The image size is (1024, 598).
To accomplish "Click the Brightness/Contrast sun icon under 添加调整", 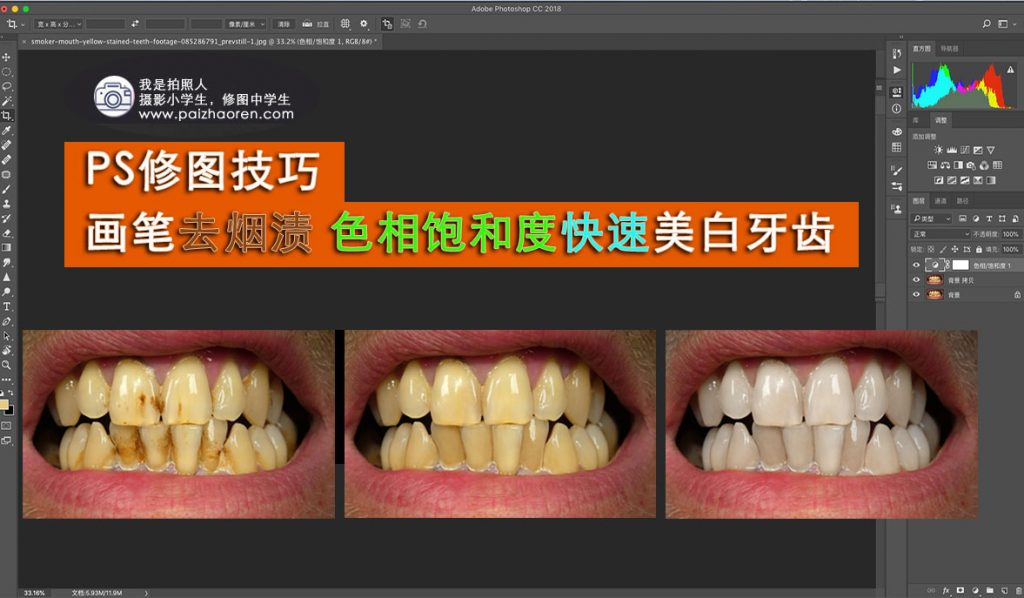I will pos(938,149).
